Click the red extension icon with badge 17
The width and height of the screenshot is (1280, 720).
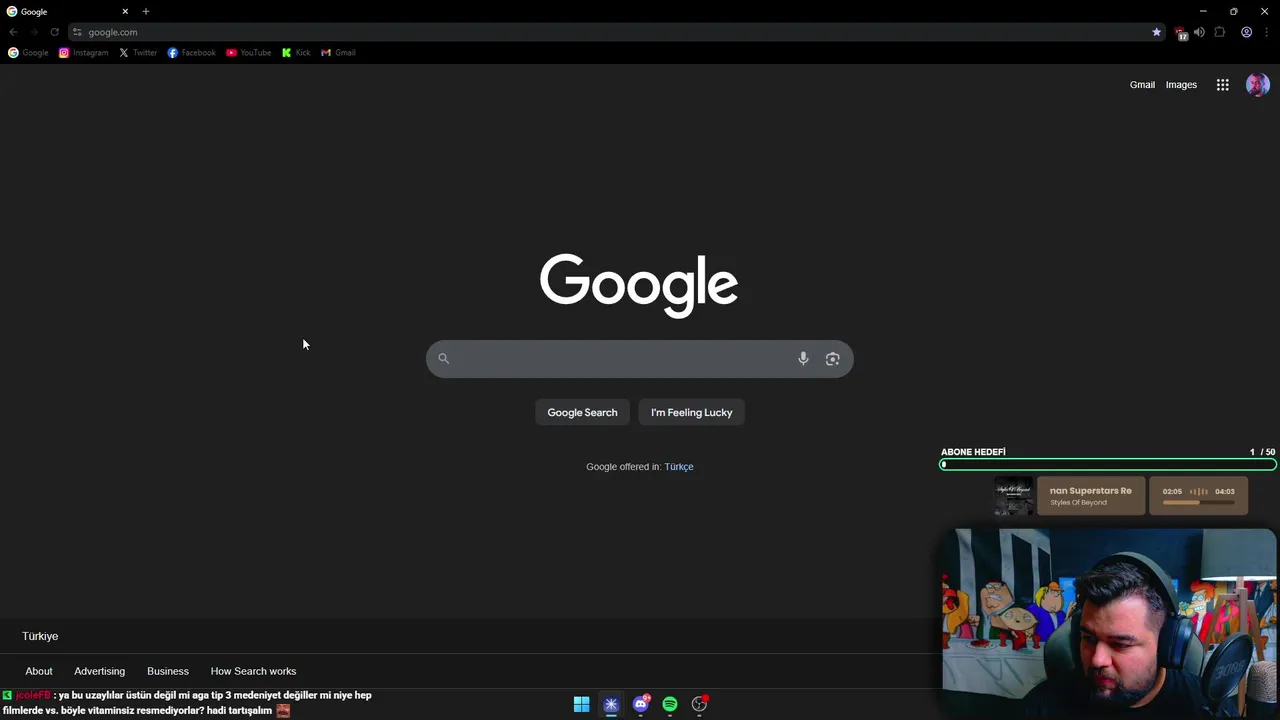1180,33
